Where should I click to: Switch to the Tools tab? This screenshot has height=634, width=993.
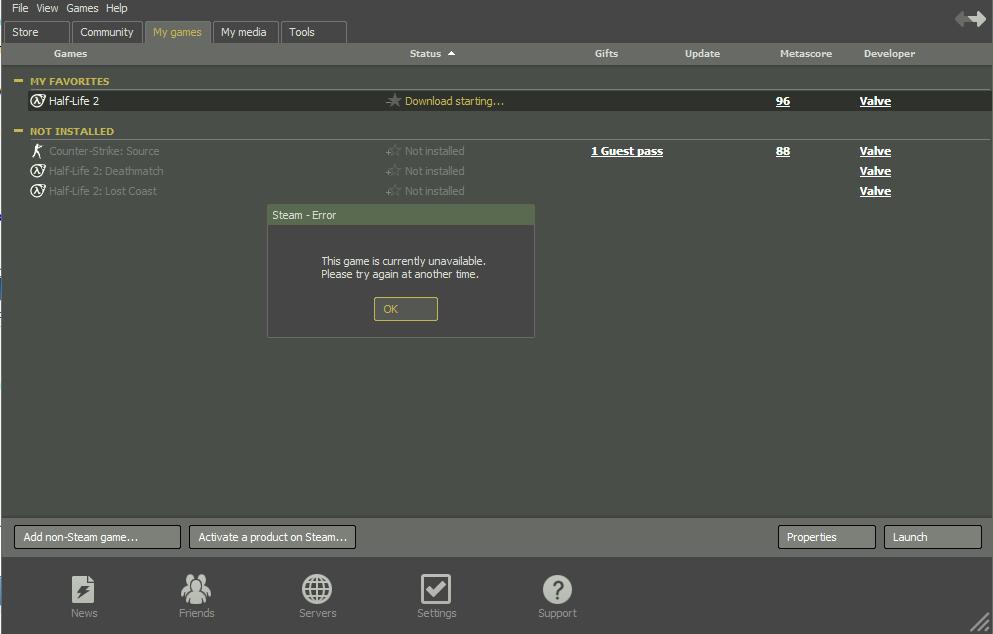pyautogui.click(x=313, y=32)
